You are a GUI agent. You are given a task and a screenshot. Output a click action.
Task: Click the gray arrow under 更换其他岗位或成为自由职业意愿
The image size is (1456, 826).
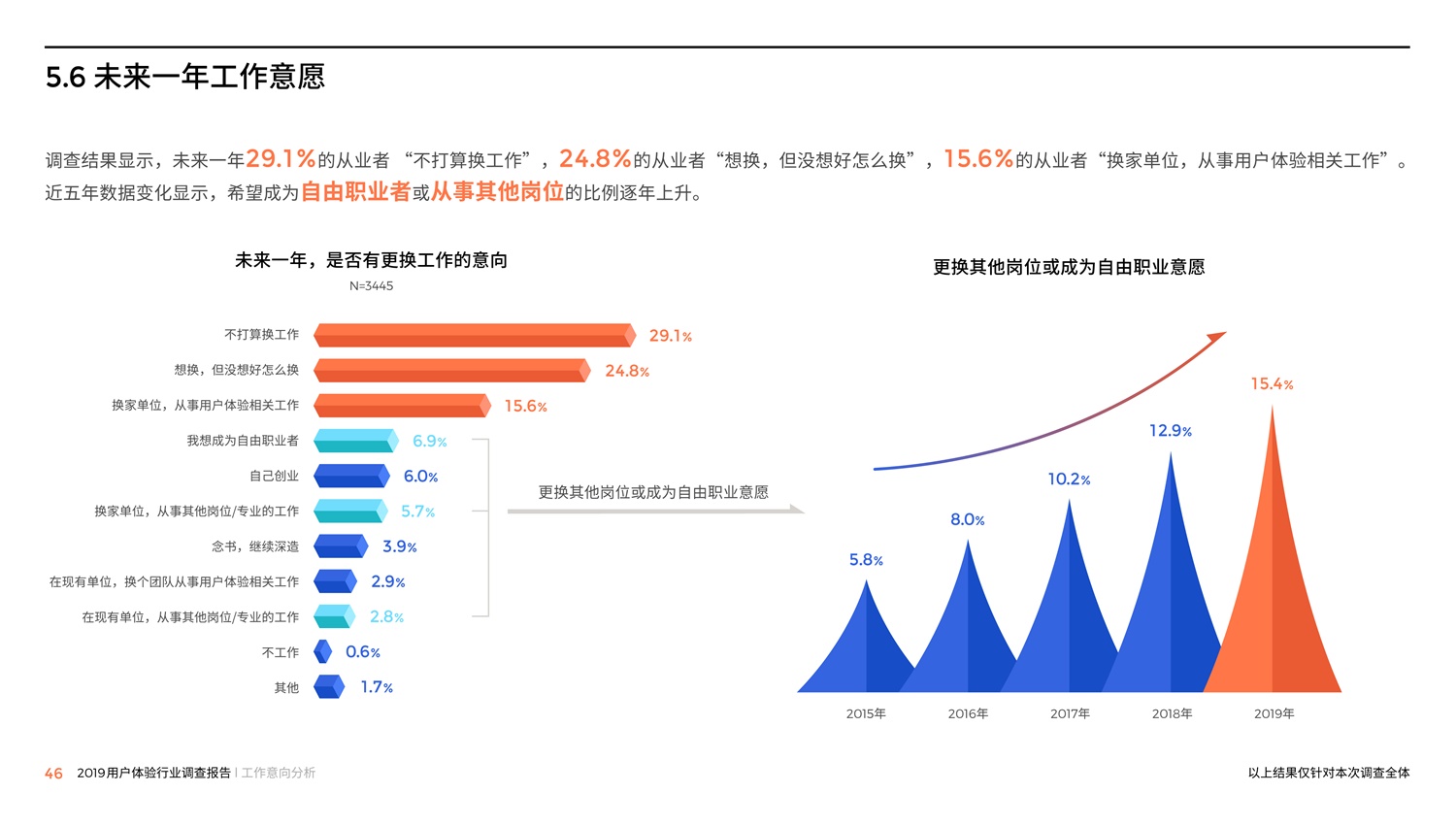pyautogui.click(x=655, y=511)
